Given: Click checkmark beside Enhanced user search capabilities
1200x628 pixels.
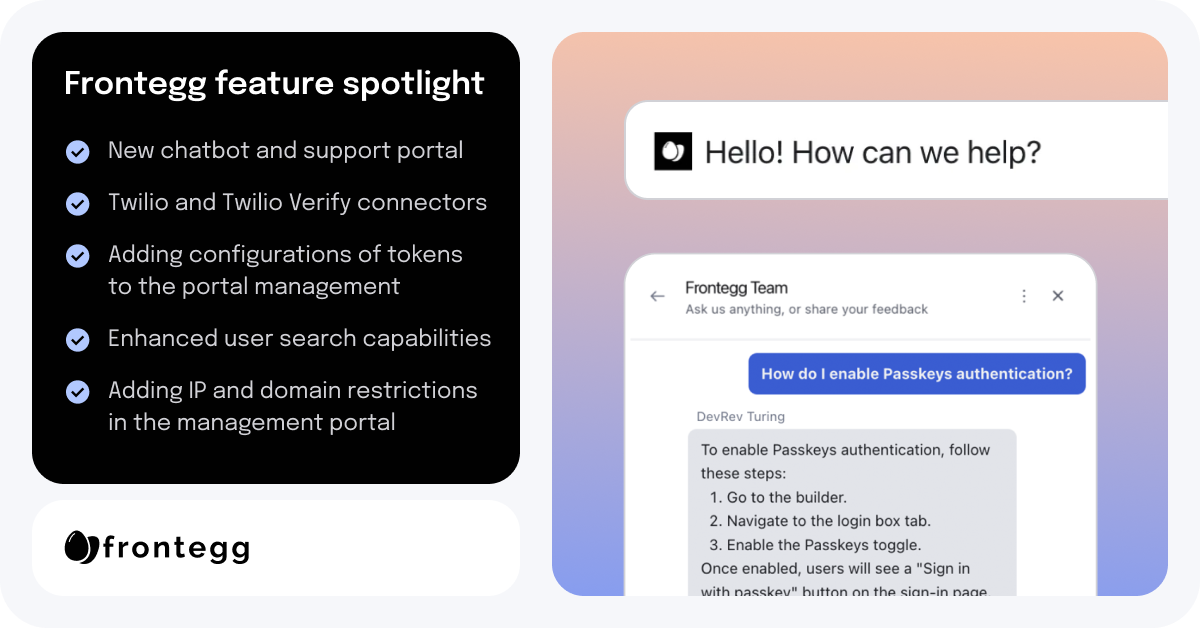Looking at the screenshot, I should pyautogui.click(x=77, y=340).
